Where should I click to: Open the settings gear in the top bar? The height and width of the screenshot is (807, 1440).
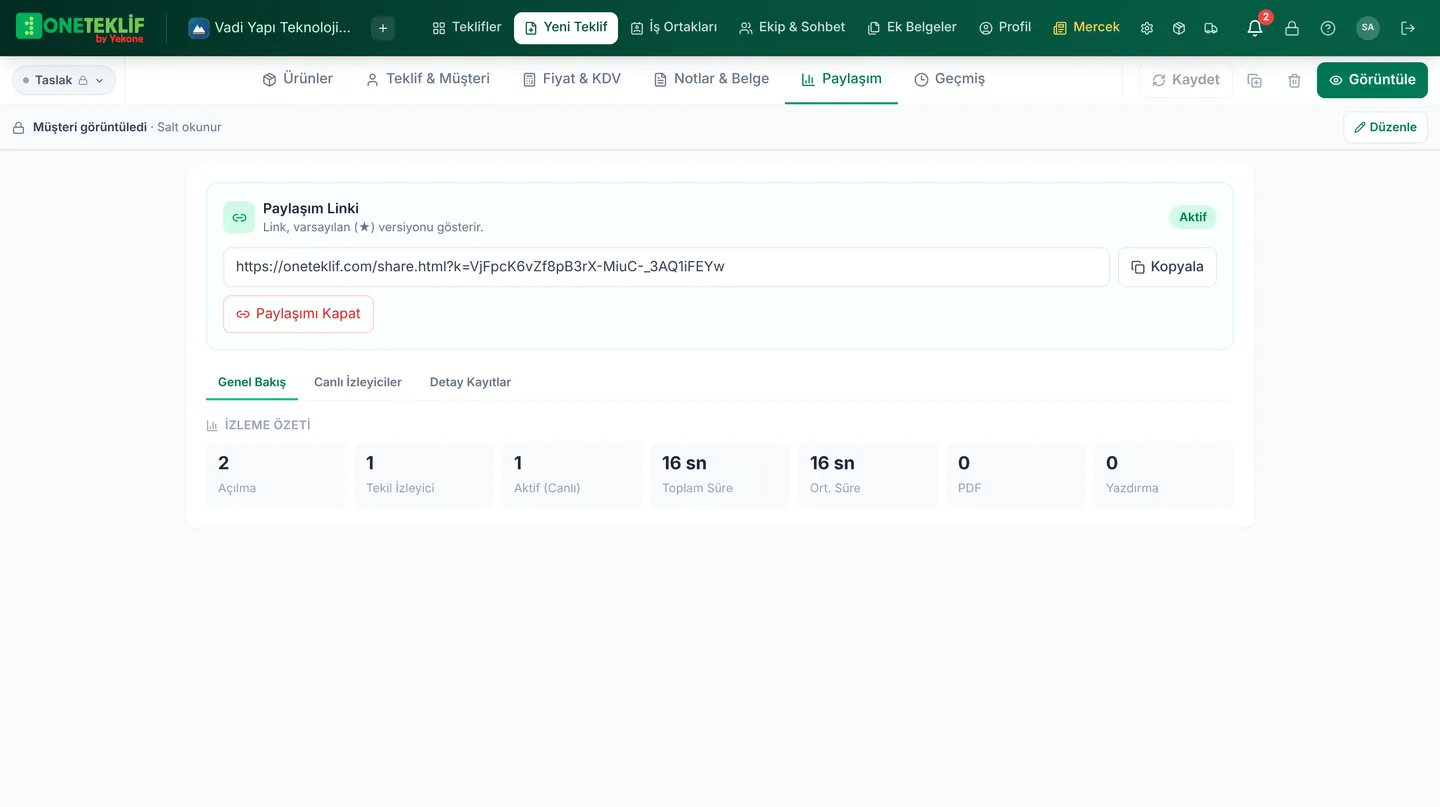[x=1147, y=28]
